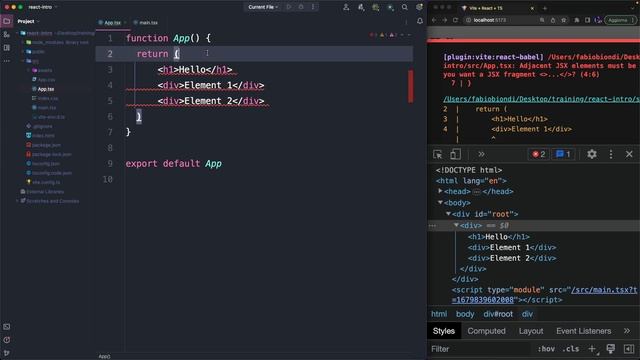640x360 pixels.
Task: Open more run actions kebab menu
Action: coord(313,7)
